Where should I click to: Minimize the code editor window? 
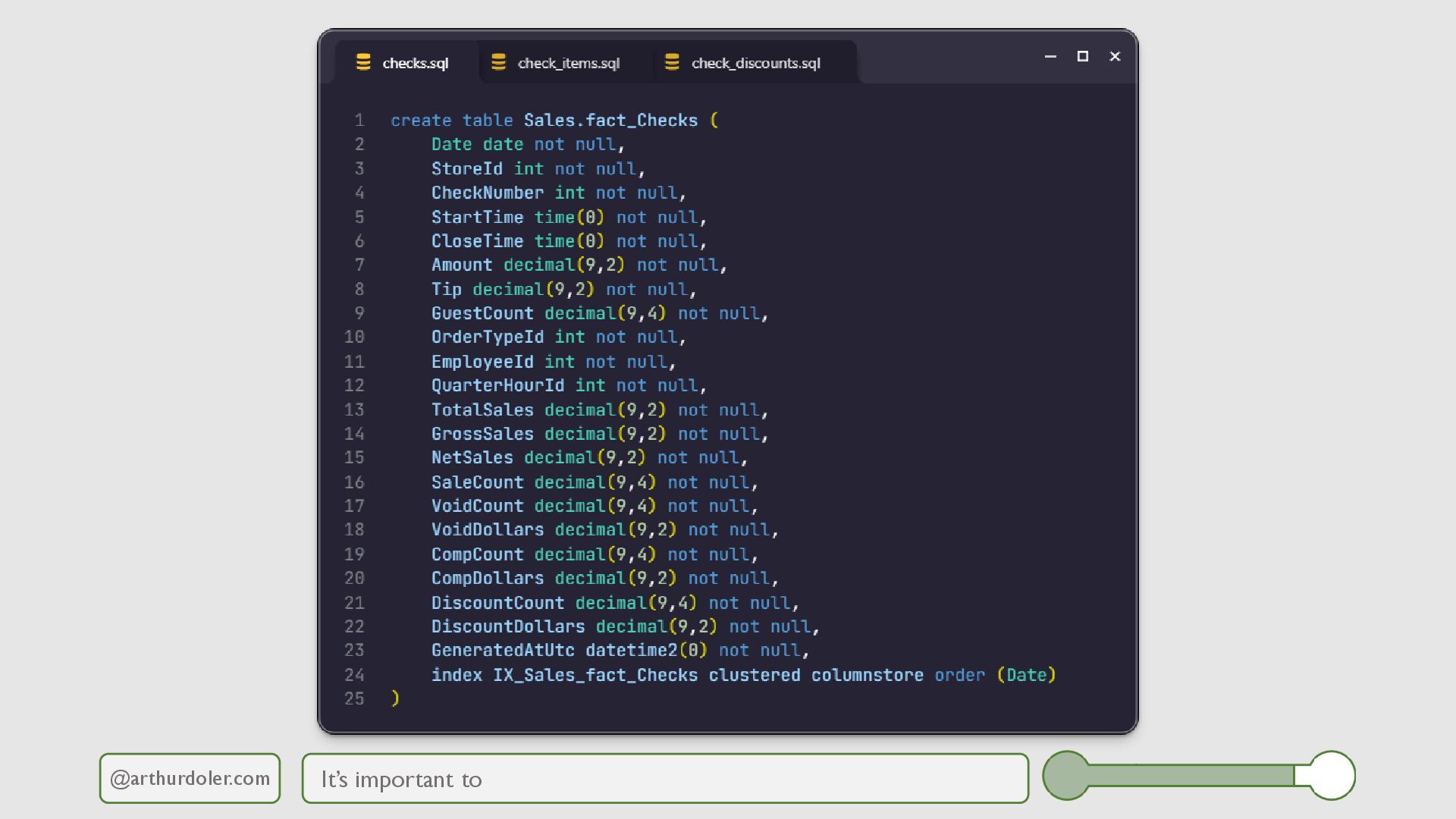(1050, 56)
